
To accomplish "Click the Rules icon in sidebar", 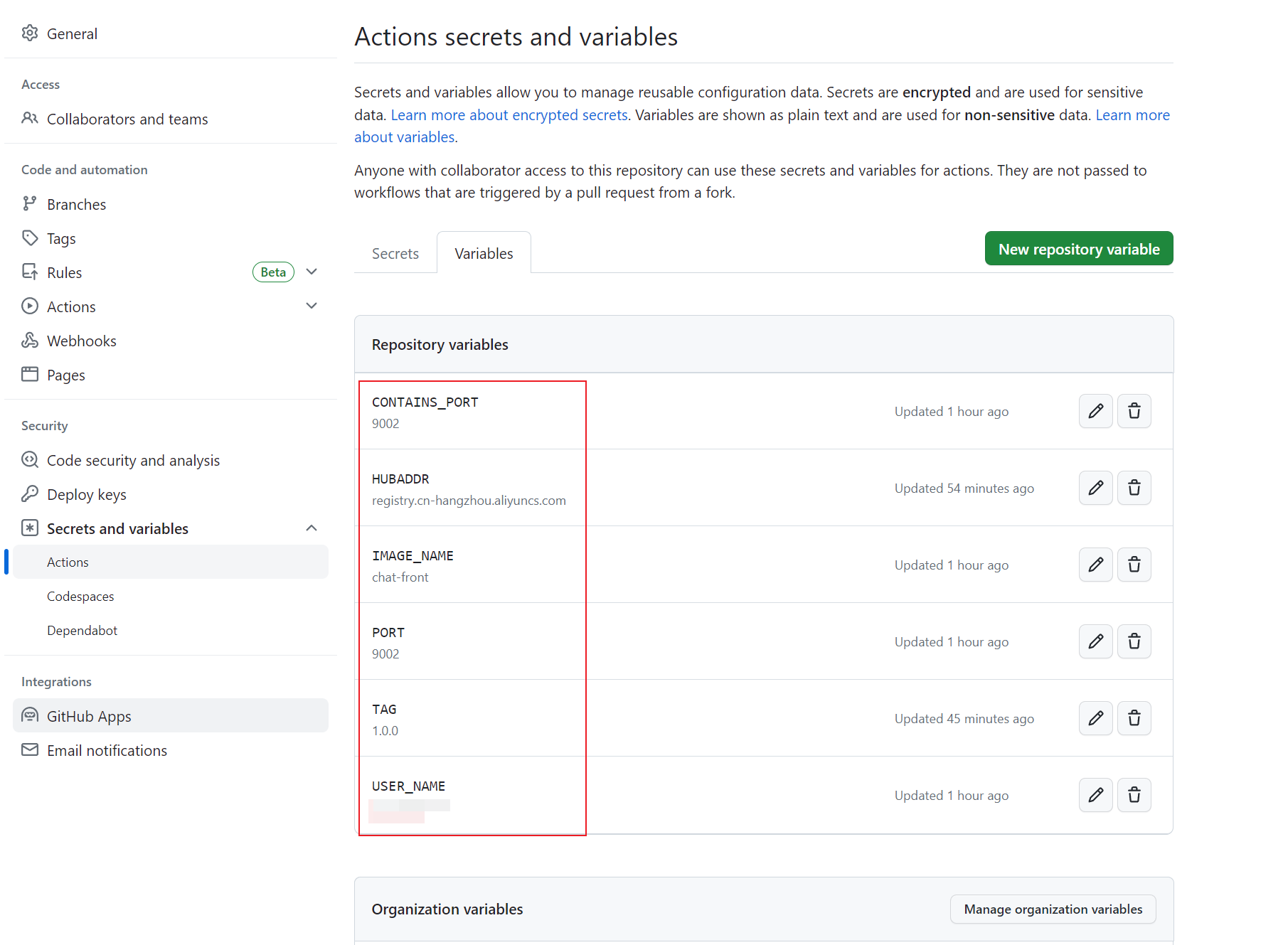I will pos(30,272).
